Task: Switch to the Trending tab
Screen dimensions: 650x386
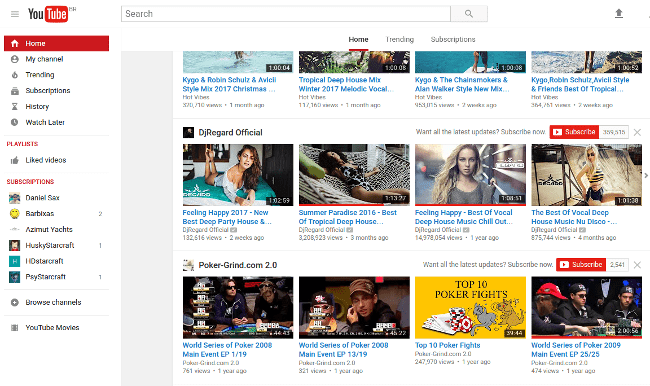Action: 400,39
